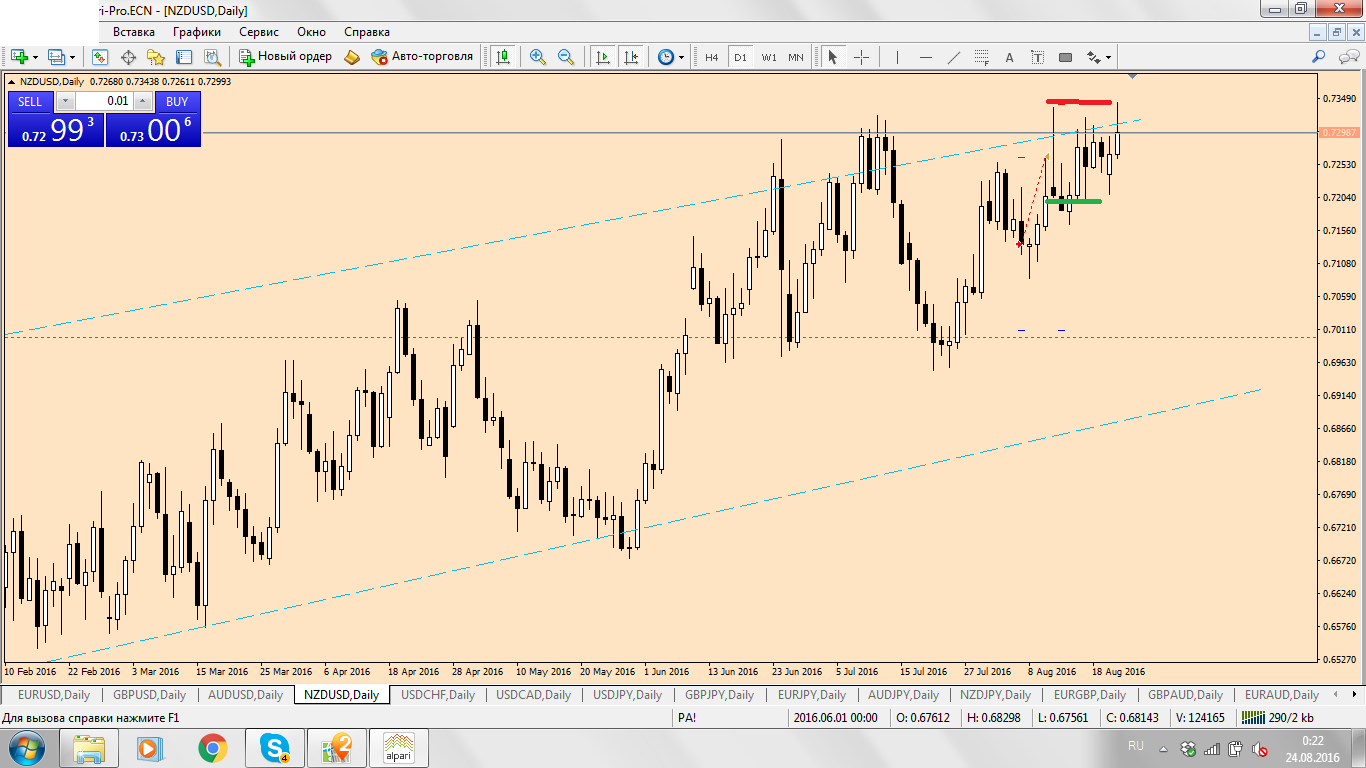Zoom out the chart
This screenshot has height=768, width=1366.
pos(566,57)
